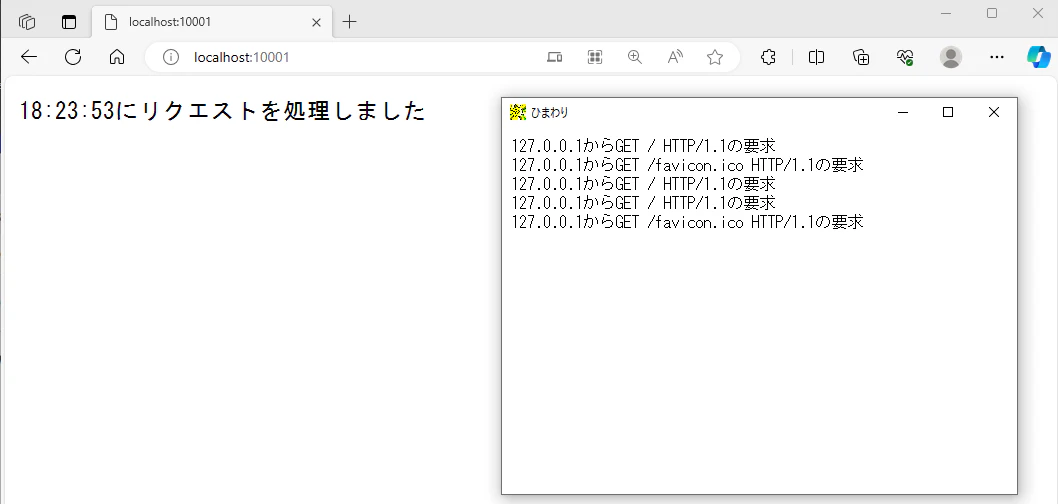Open the browser Extensions puzzle icon
Viewport: 1058px width, 504px height.
tap(768, 57)
